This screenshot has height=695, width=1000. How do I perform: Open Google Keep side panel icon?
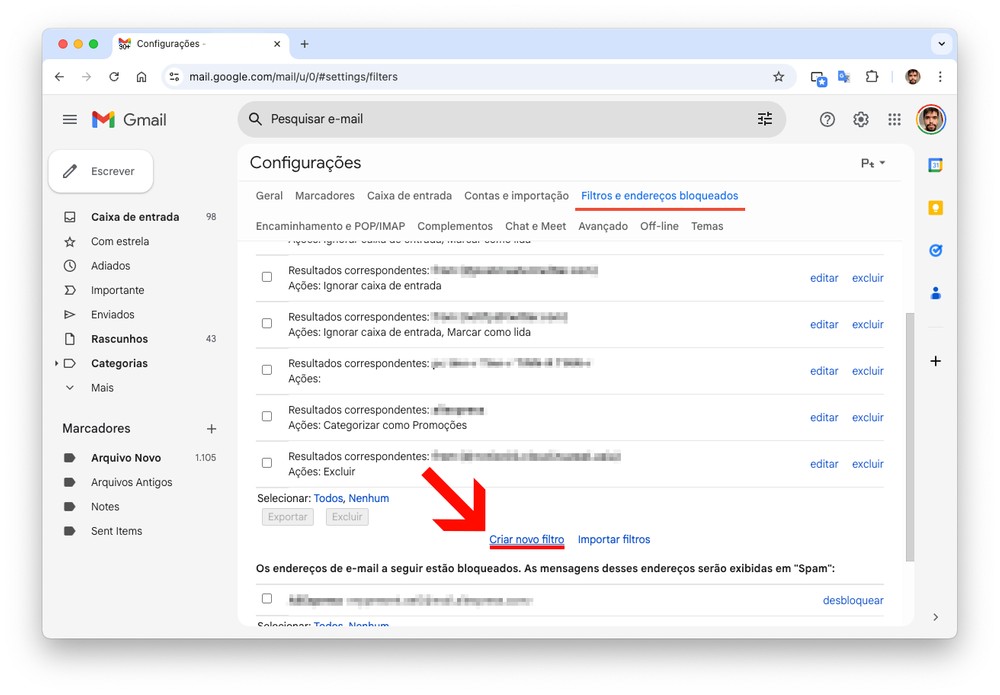click(935, 208)
